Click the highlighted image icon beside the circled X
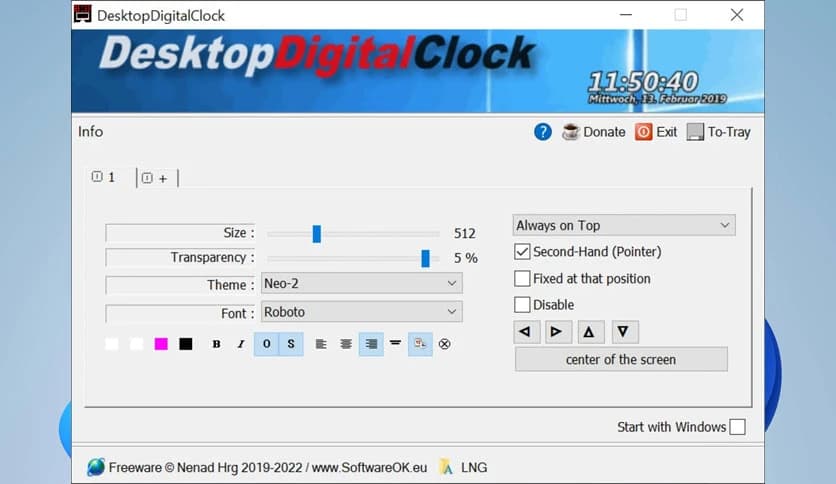The image size is (836, 484). [420, 344]
